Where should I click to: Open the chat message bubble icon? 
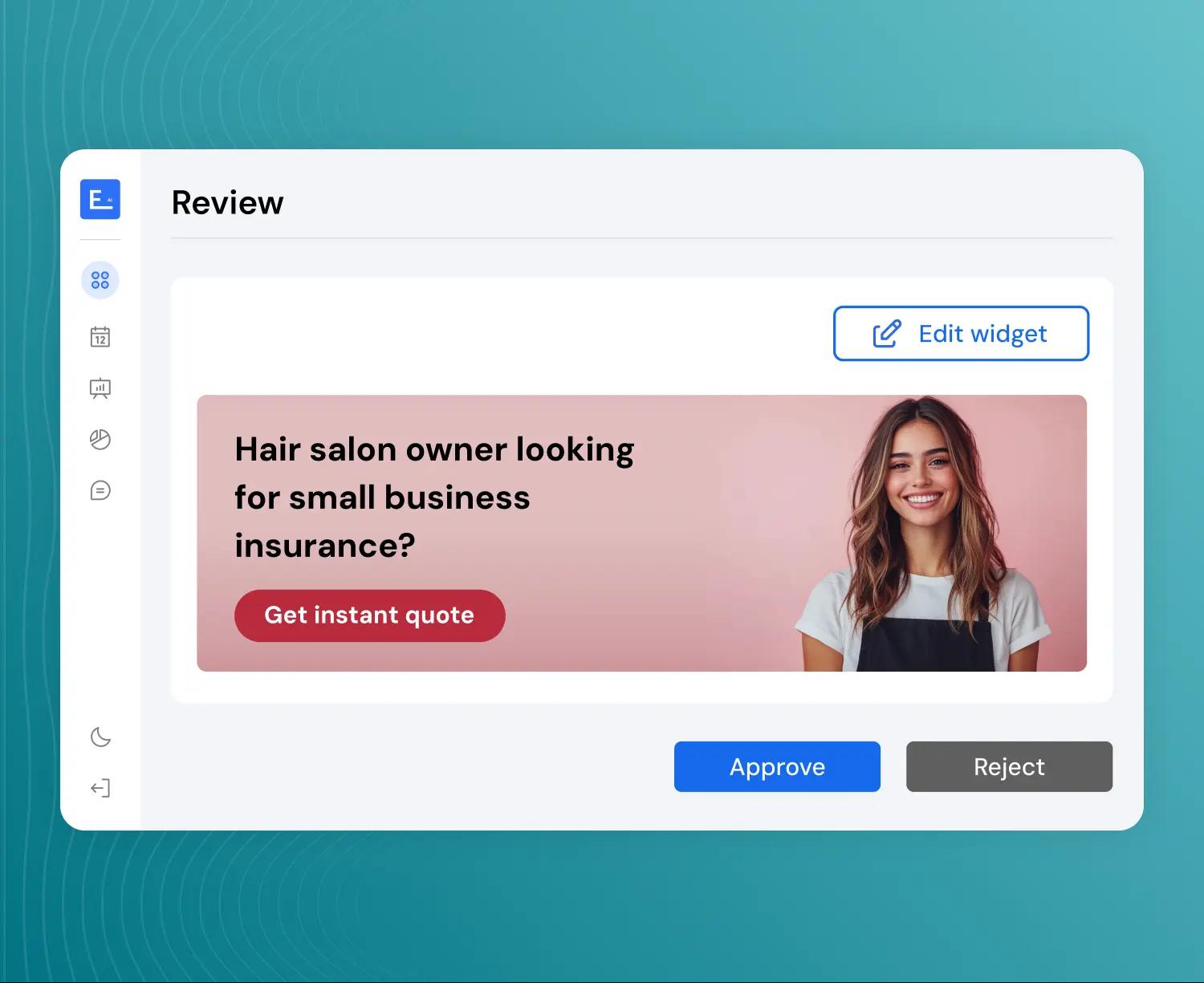tap(100, 490)
